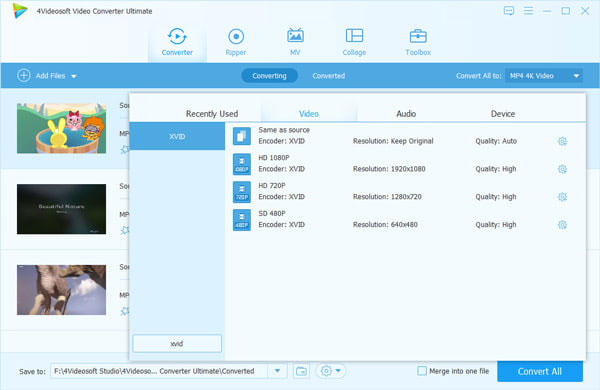
Task: Select the cartoon bunnies video thumbnail
Action: [62, 129]
